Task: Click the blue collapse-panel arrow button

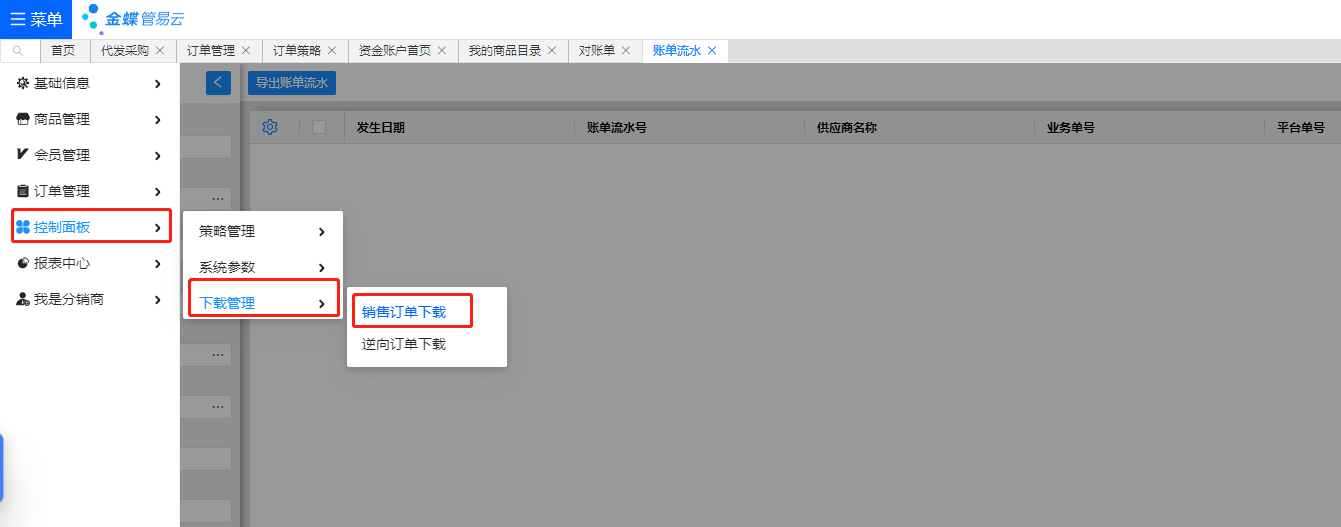Action: point(218,83)
